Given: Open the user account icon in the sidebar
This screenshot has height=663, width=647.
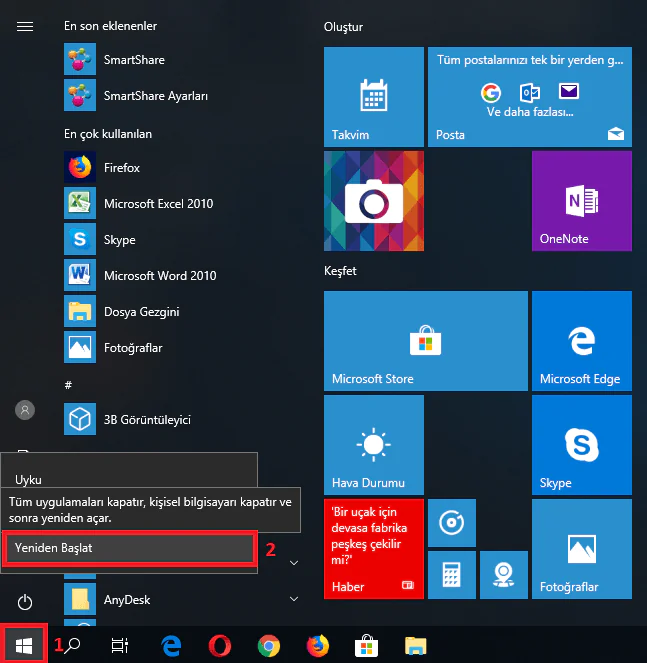Looking at the screenshot, I should coord(26,410).
